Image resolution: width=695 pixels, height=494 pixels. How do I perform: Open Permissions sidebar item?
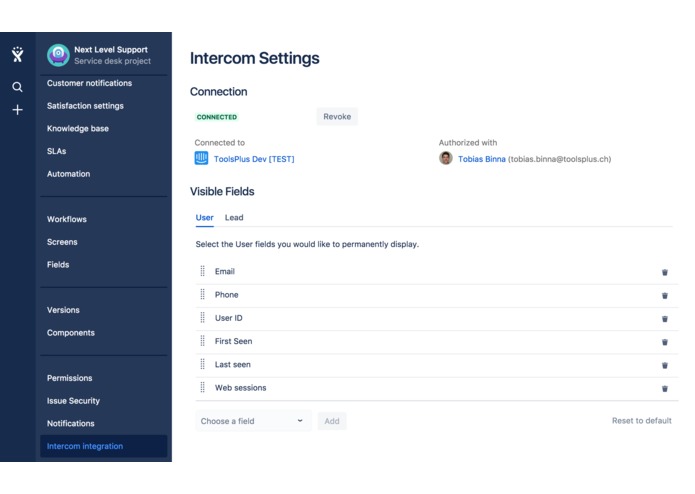(x=70, y=378)
